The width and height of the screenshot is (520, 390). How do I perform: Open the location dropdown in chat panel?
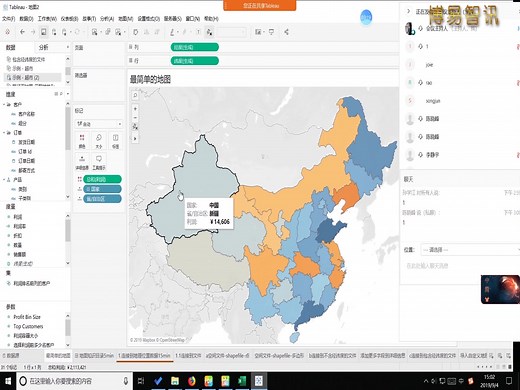click(470, 250)
